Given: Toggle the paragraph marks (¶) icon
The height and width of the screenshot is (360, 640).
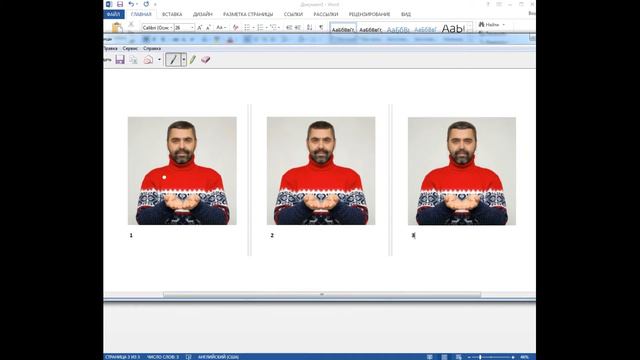Looking at the screenshot, I should click(x=321, y=27).
